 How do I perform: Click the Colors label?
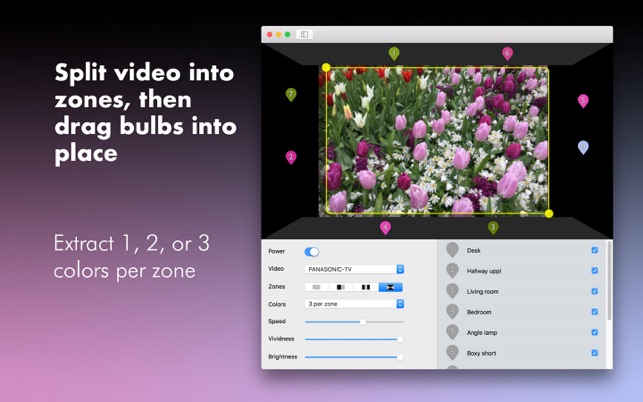[277, 304]
